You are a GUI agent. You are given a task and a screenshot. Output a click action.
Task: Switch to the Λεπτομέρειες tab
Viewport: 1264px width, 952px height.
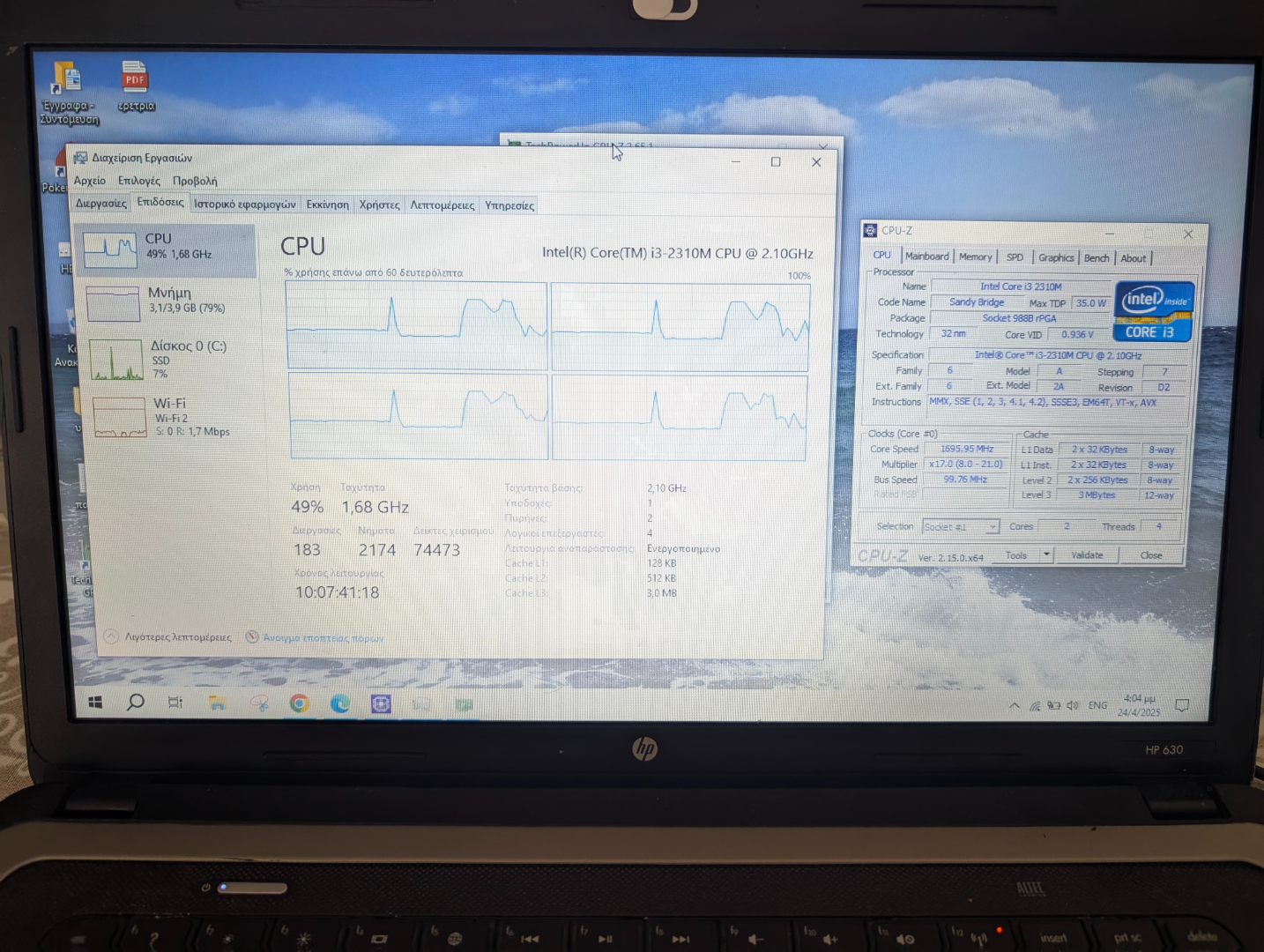[442, 205]
